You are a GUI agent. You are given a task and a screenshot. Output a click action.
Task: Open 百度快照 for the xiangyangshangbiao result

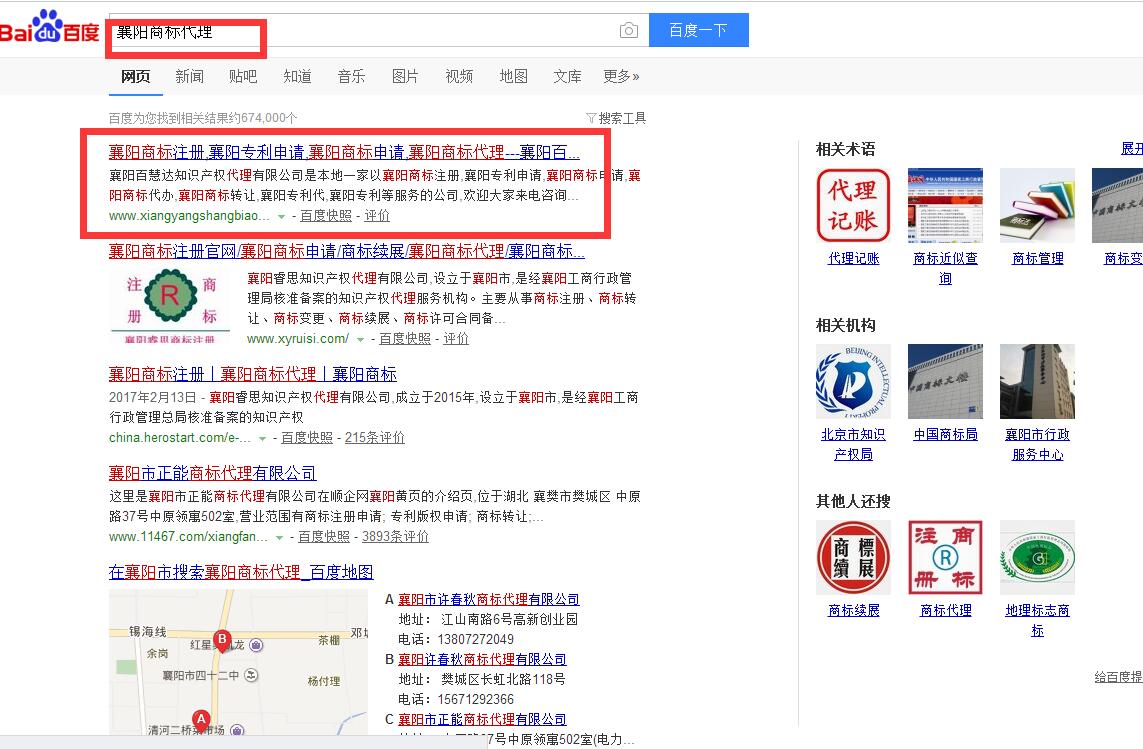click(x=326, y=216)
